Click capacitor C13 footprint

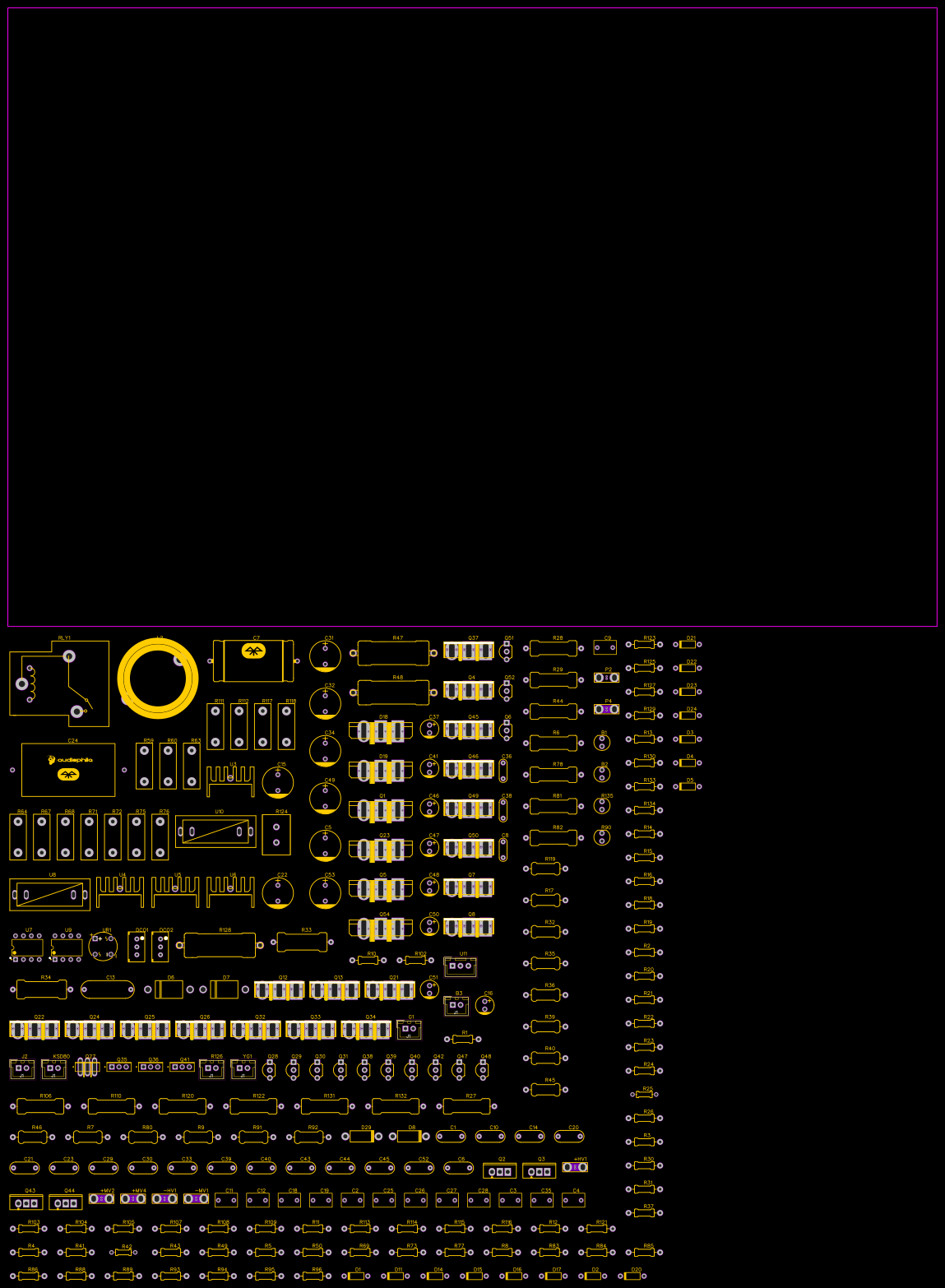pos(108,989)
